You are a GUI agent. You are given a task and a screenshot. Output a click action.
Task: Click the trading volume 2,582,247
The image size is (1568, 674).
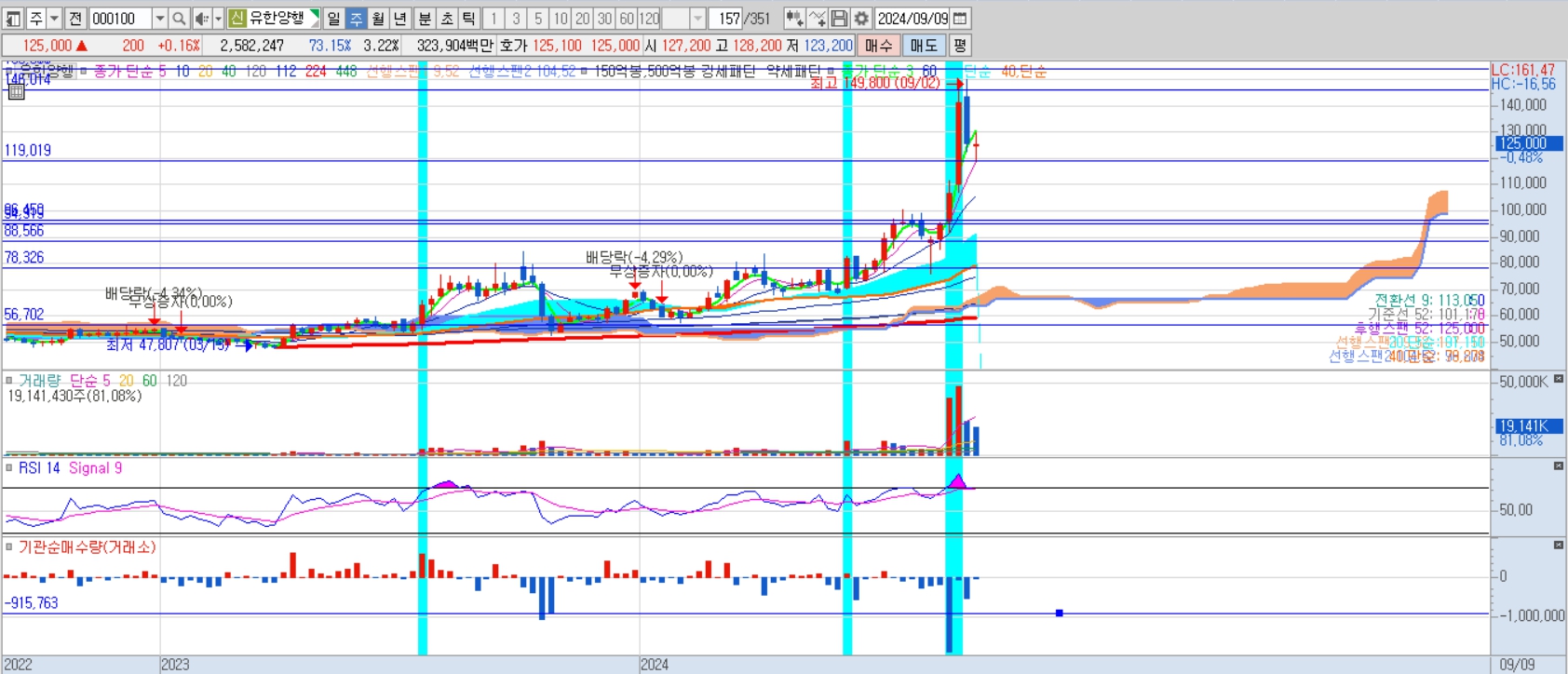(x=252, y=45)
